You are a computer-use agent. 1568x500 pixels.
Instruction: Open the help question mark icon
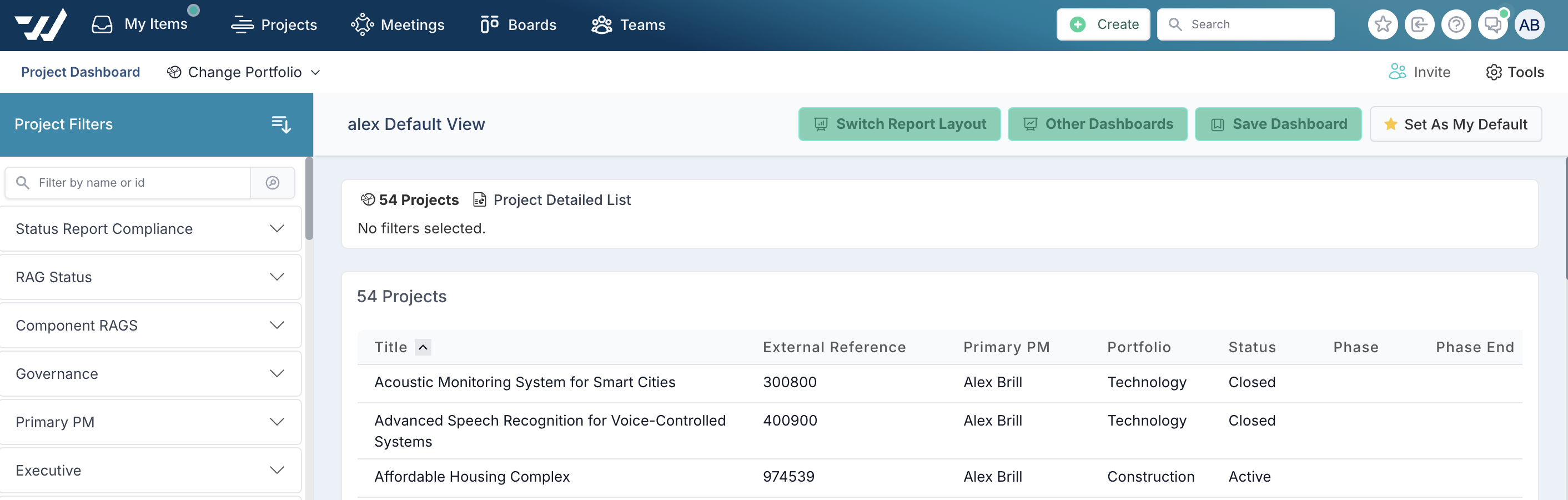1455,25
